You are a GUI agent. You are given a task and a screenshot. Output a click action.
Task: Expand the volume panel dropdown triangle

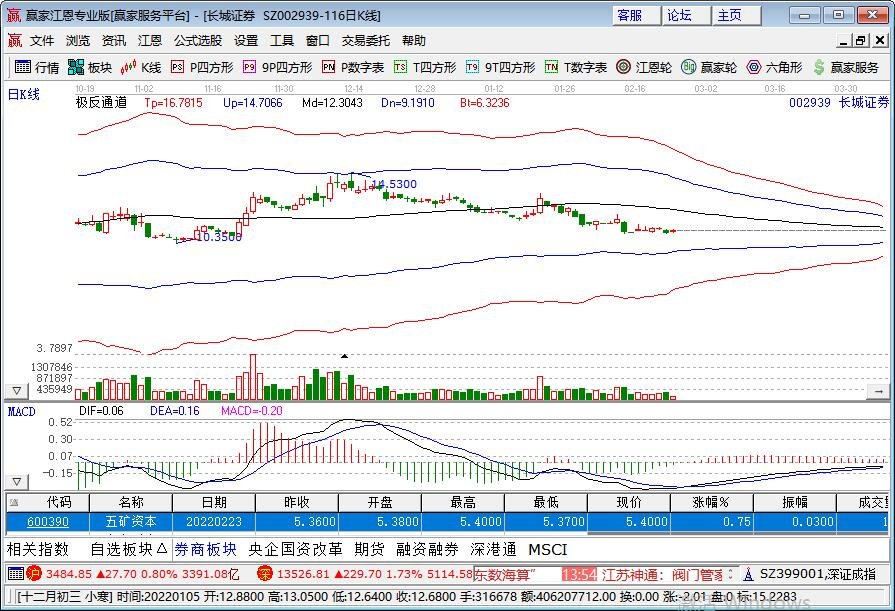tap(17, 391)
